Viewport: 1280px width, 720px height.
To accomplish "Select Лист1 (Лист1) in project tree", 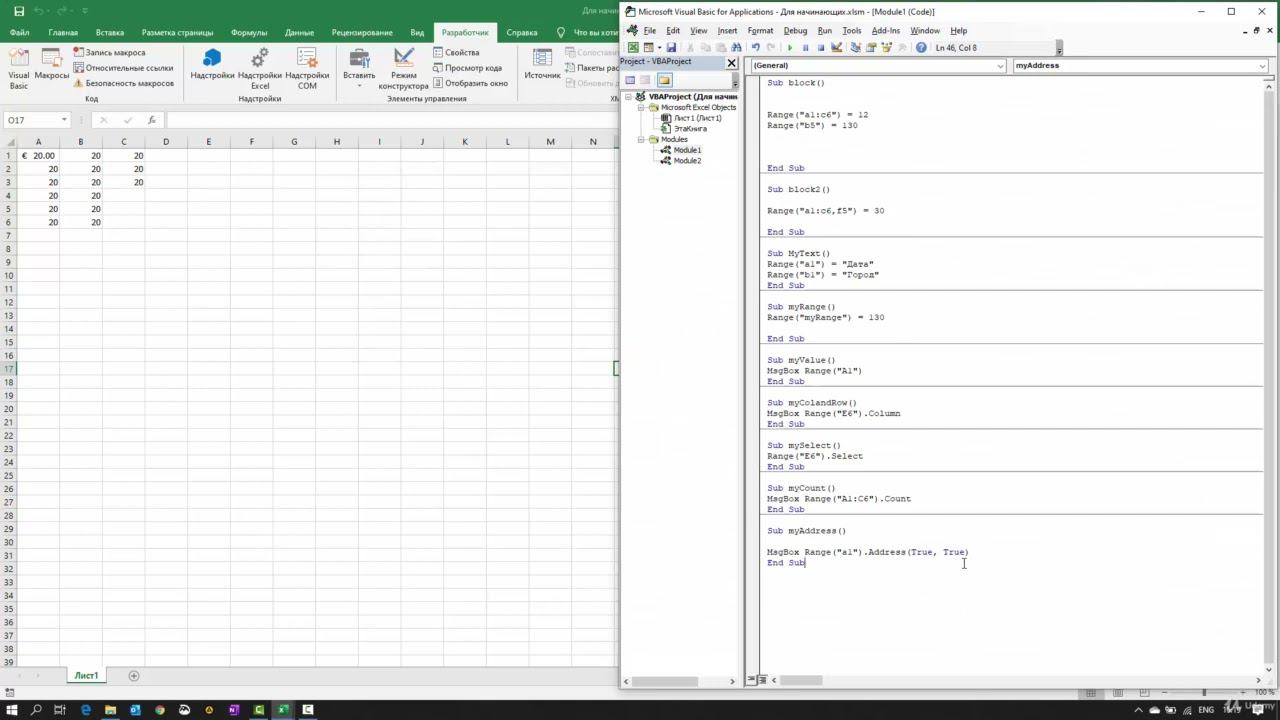I will tap(697, 118).
